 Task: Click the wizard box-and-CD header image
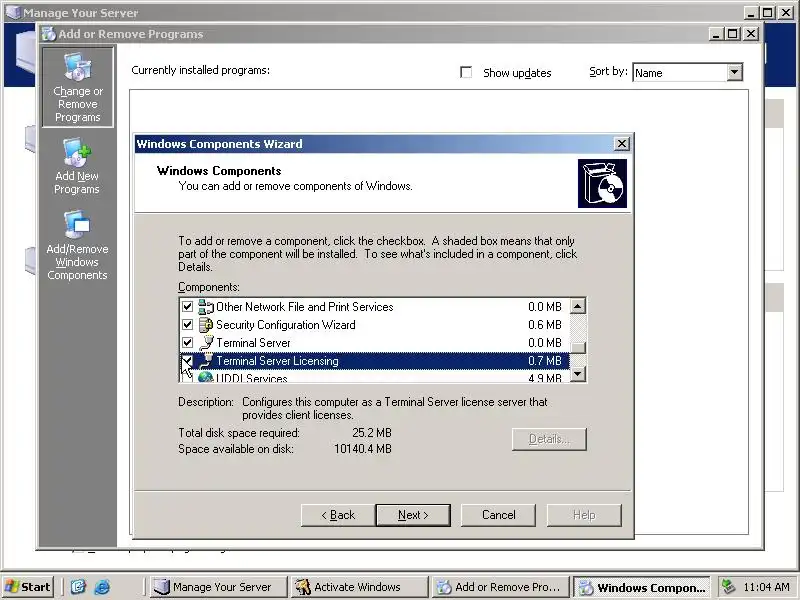(x=602, y=184)
